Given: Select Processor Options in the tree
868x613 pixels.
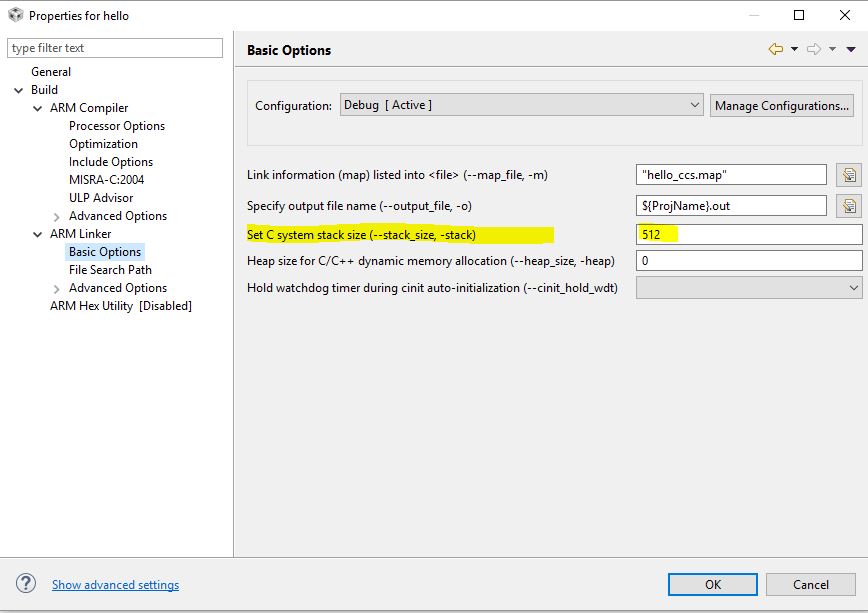Looking at the screenshot, I should [117, 126].
